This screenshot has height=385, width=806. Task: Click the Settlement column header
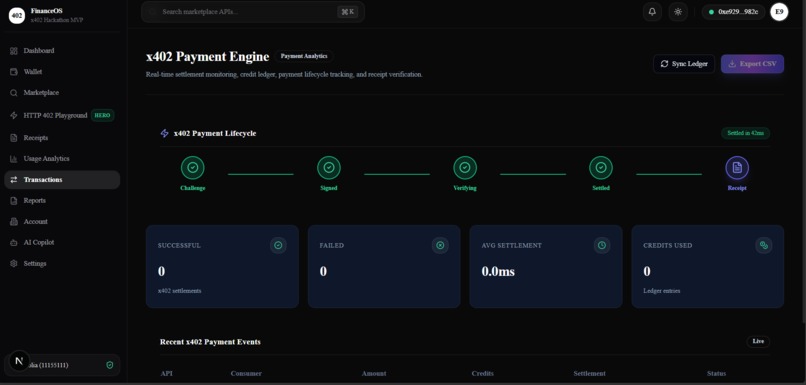[590, 374]
